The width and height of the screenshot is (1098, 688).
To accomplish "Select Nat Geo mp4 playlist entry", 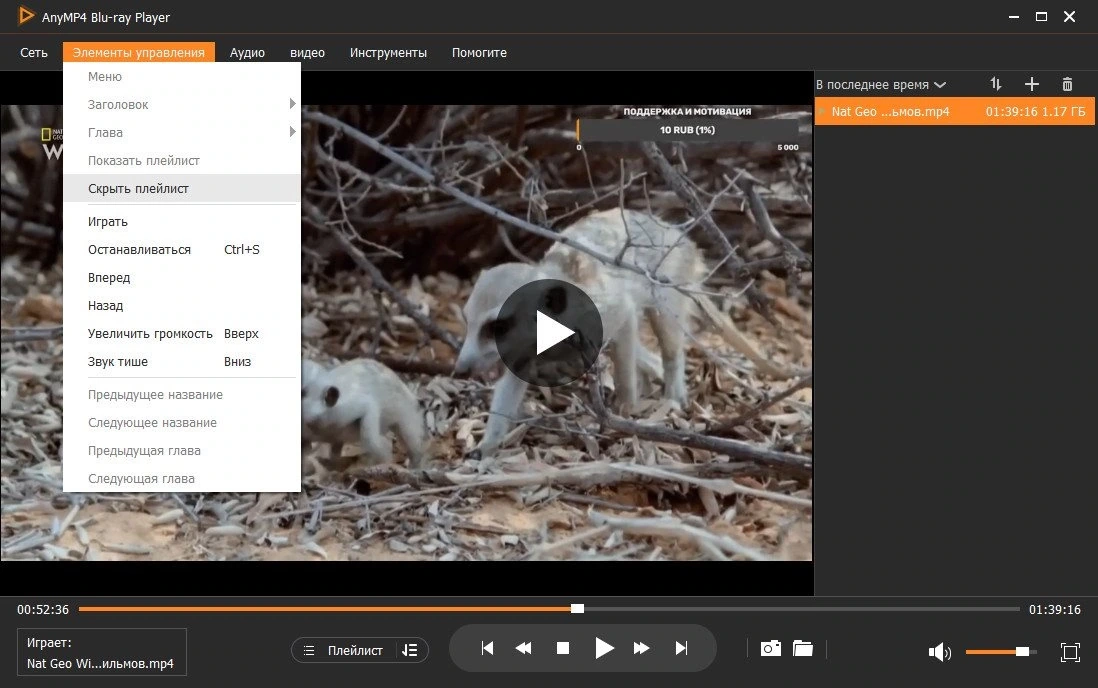I will 954,111.
